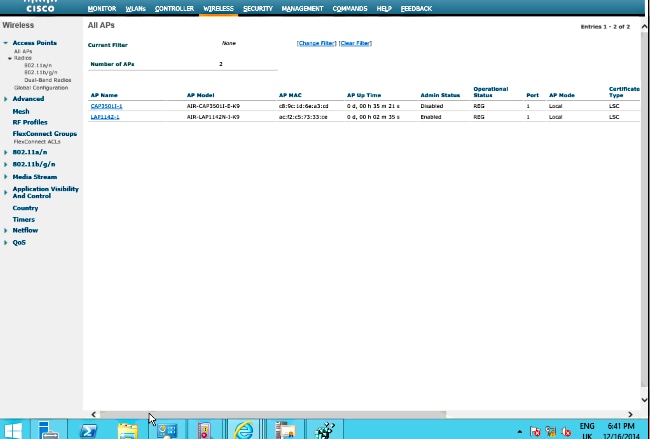Image resolution: width=650 pixels, height=439 pixels.
Task: Select the WIRELESS menu tab
Action: click(x=218, y=8)
